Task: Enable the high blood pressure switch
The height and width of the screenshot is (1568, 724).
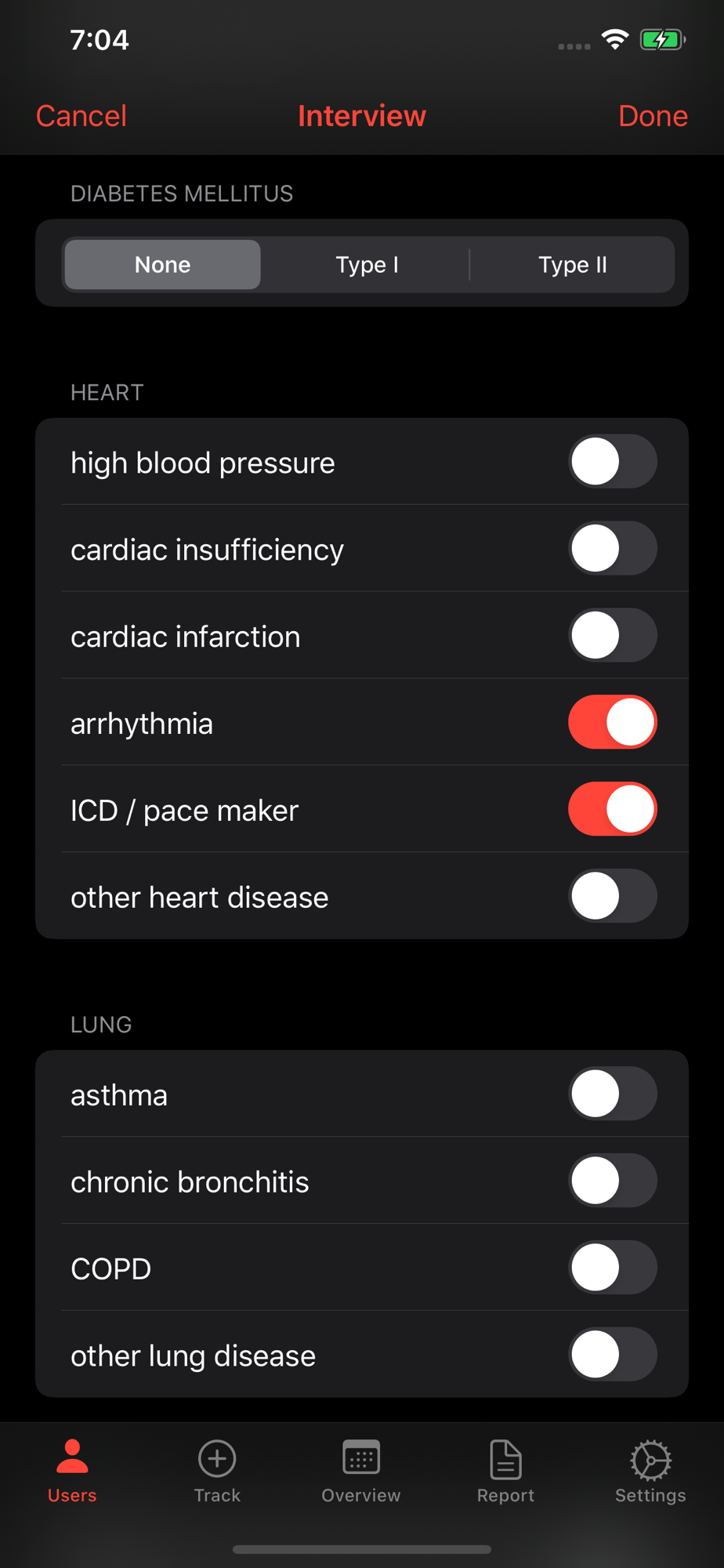Action: click(613, 462)
